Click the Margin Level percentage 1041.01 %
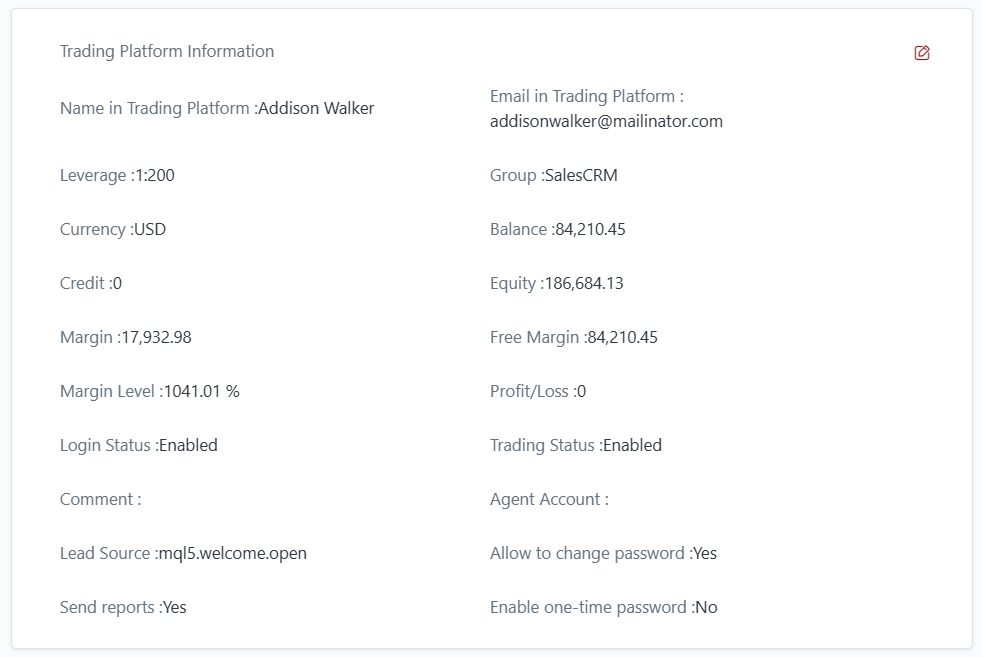Image resolution: width=982 pixels, height=657 pixels. click(x=201, y=391)
